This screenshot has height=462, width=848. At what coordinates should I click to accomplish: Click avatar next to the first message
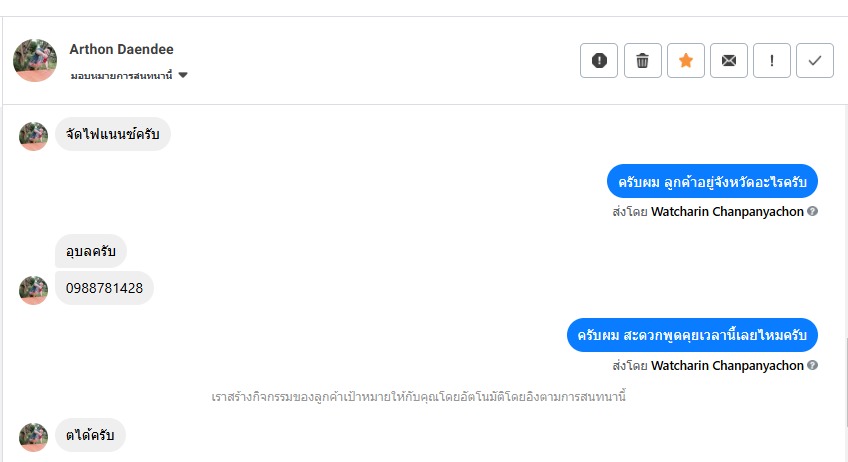(x=34, y=136)
